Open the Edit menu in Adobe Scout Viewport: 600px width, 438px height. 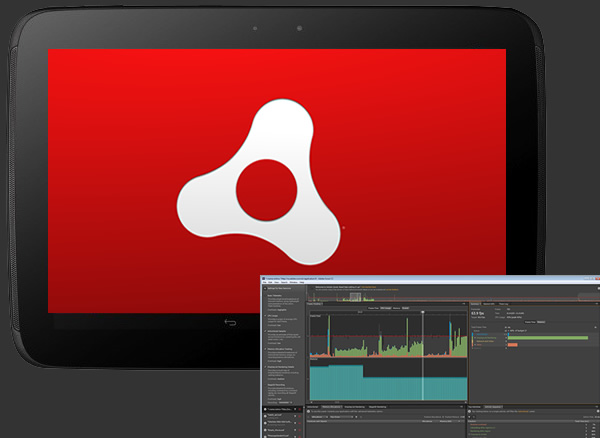[270, 282]
